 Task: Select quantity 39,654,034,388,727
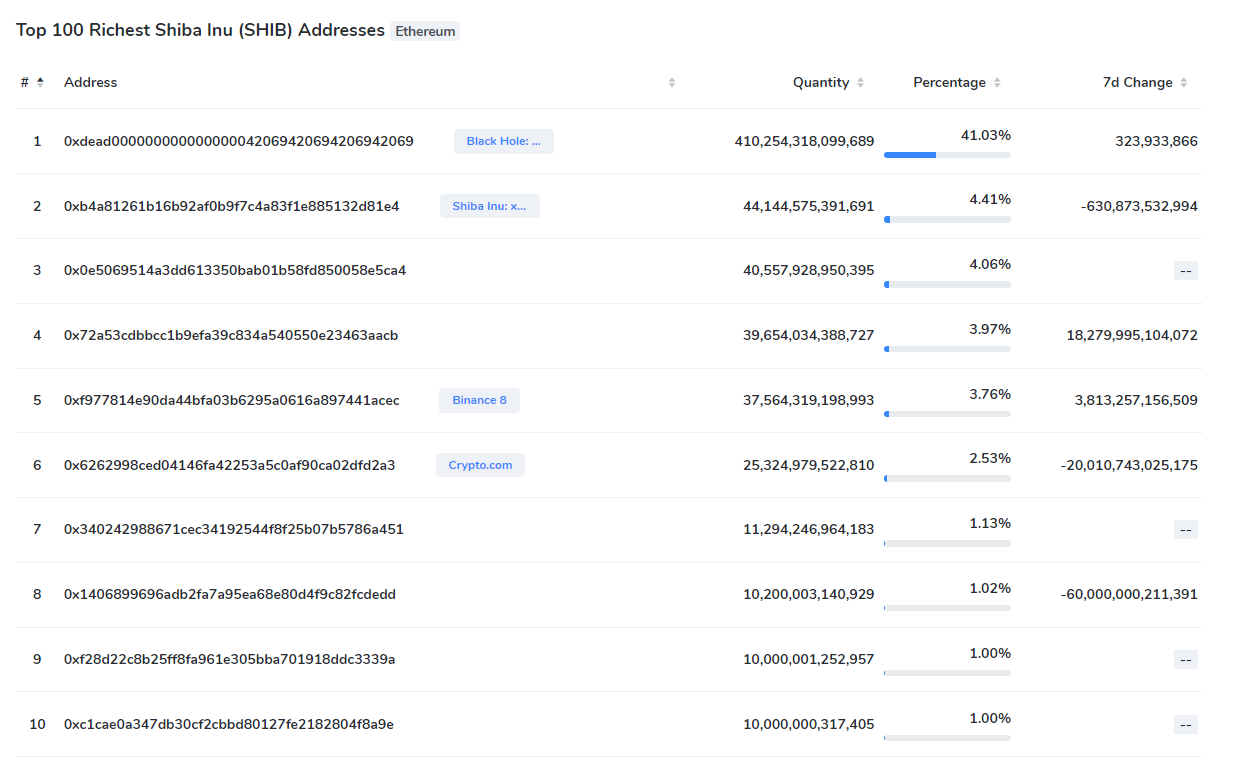pyautogui.click(x=809, y=336)
